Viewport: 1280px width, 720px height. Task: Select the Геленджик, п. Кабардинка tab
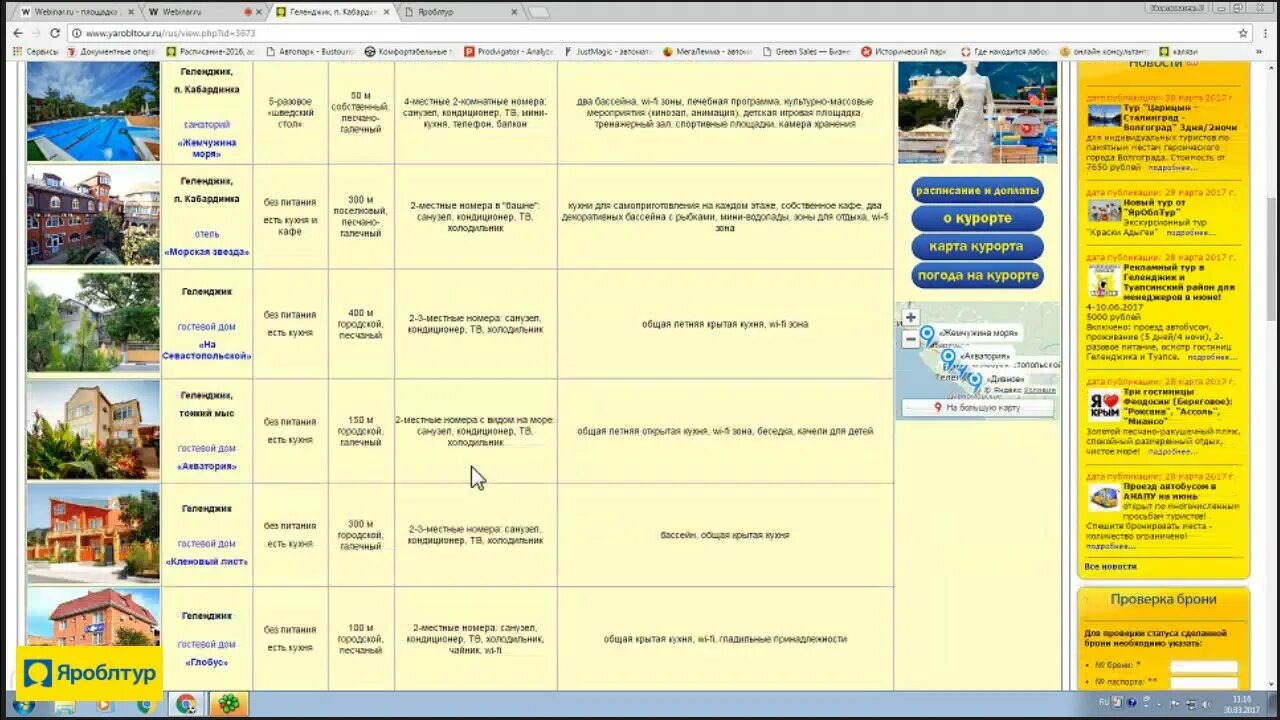[330, 12]
